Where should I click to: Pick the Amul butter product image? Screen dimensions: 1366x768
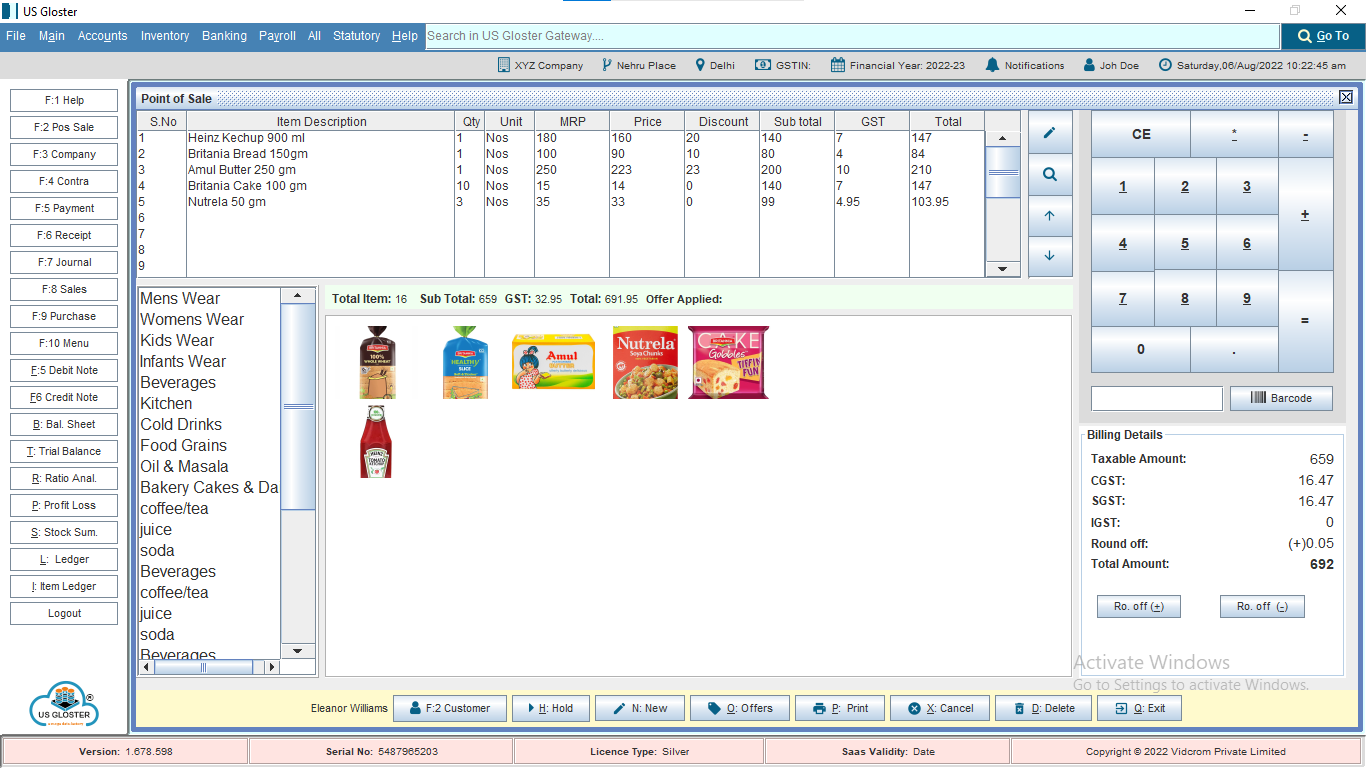pyautogui.click(x=553, y=362)
